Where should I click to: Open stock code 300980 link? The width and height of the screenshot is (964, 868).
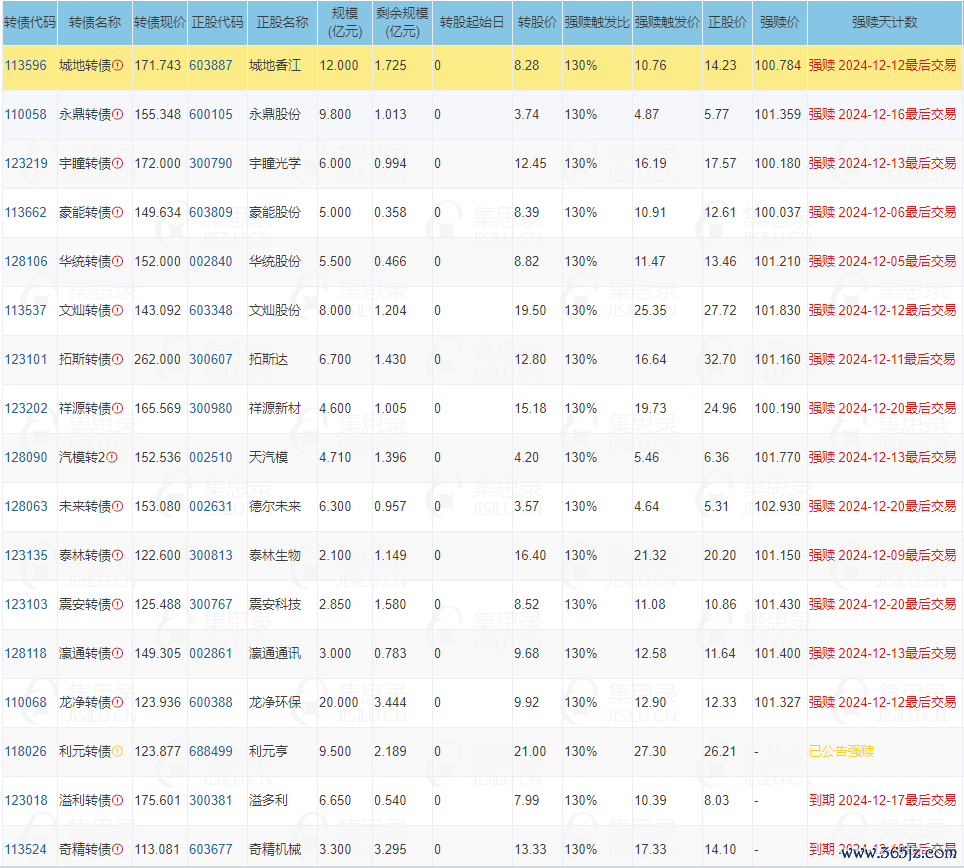211,408
